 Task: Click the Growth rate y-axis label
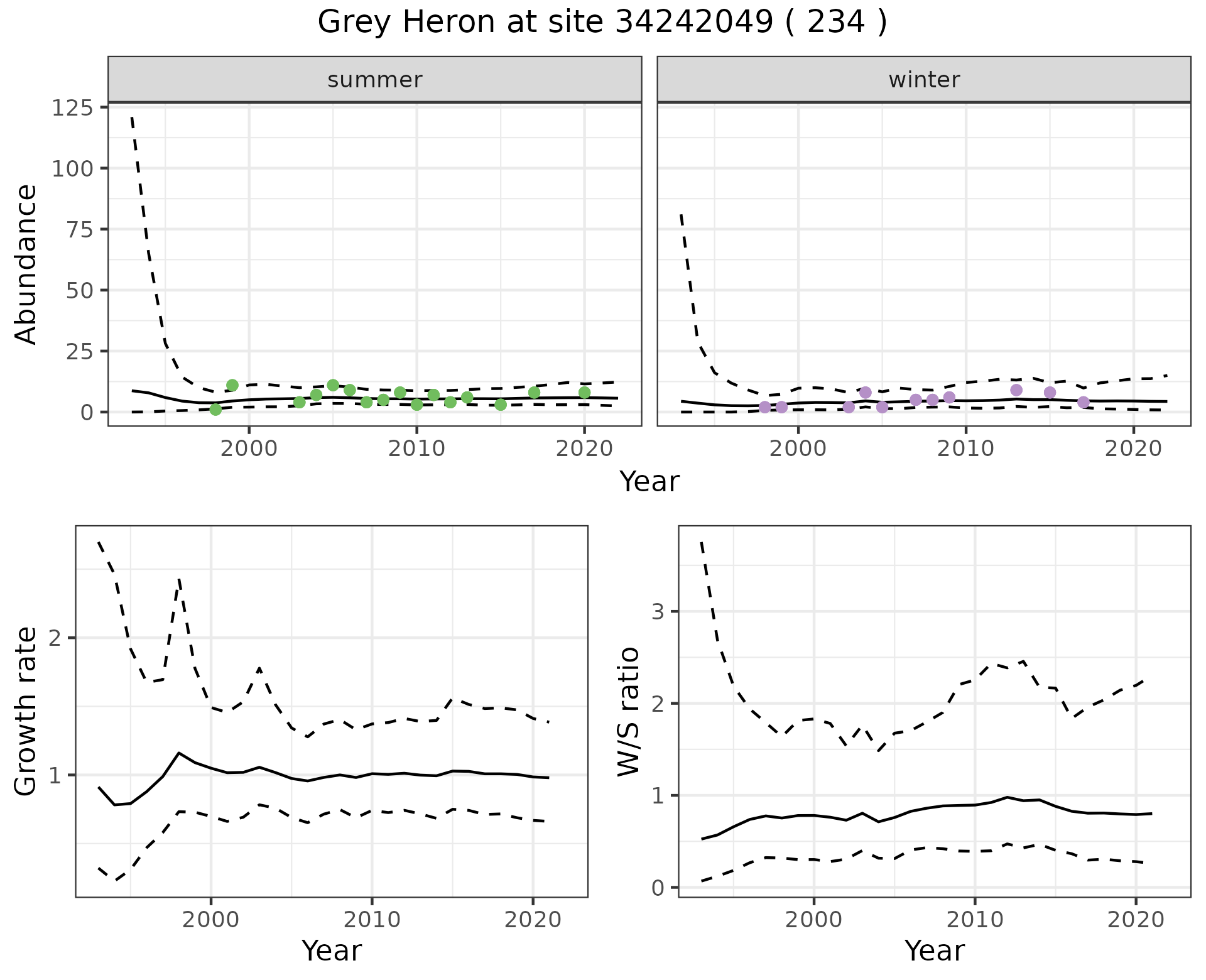click(26, 711)
